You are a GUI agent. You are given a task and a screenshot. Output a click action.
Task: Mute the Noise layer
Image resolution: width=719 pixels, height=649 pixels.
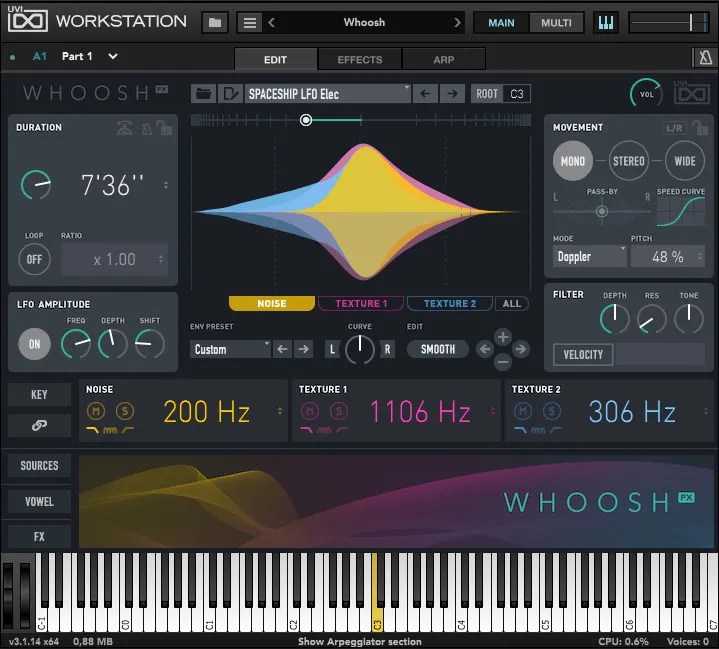96,411
